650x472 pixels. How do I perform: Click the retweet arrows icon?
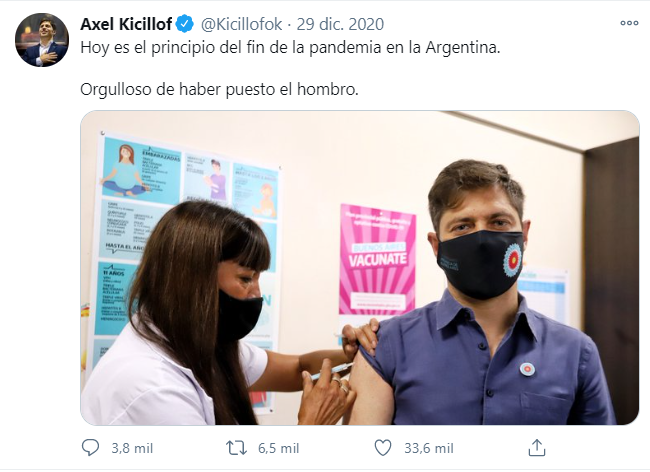tap(236, 448)
